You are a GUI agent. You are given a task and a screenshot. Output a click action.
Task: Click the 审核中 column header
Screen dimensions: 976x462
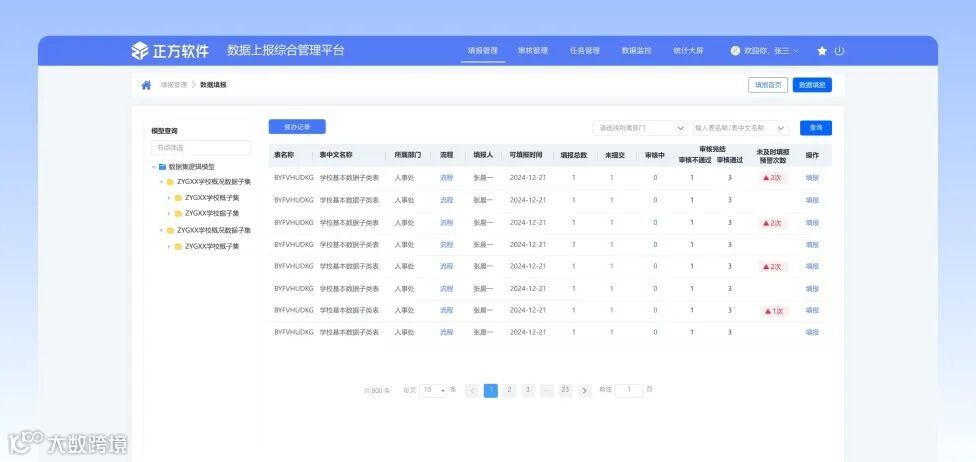[655, 155]
